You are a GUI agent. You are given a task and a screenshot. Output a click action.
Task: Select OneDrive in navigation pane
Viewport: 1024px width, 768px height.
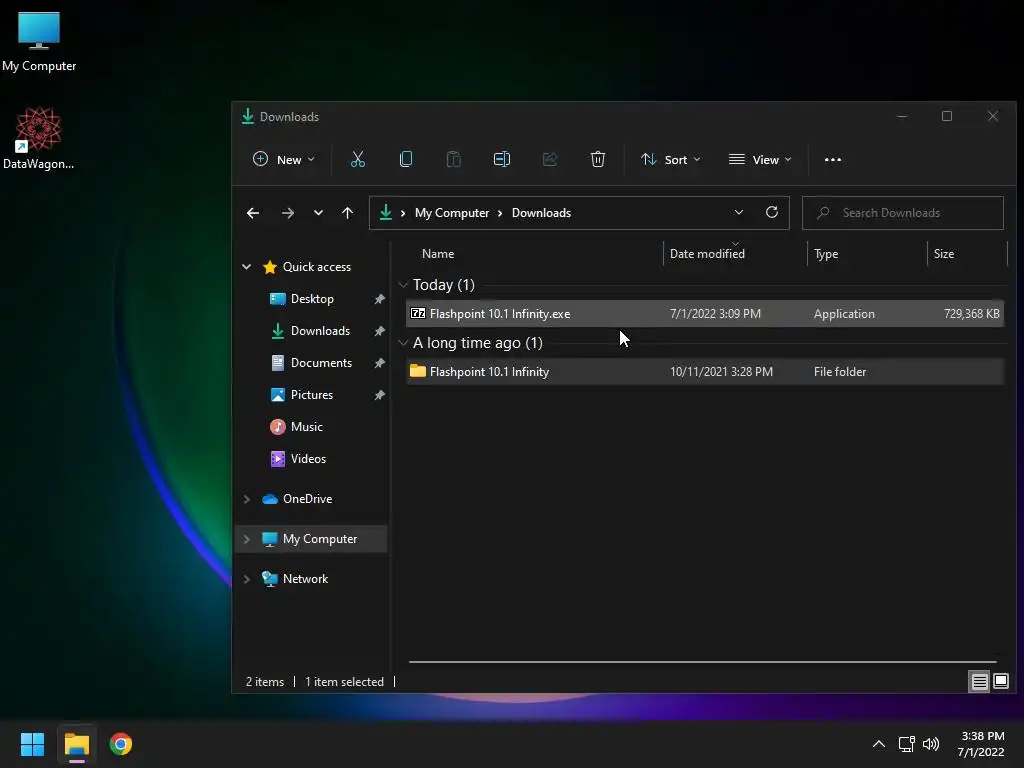pyautogui.click(x=307, y=499)
